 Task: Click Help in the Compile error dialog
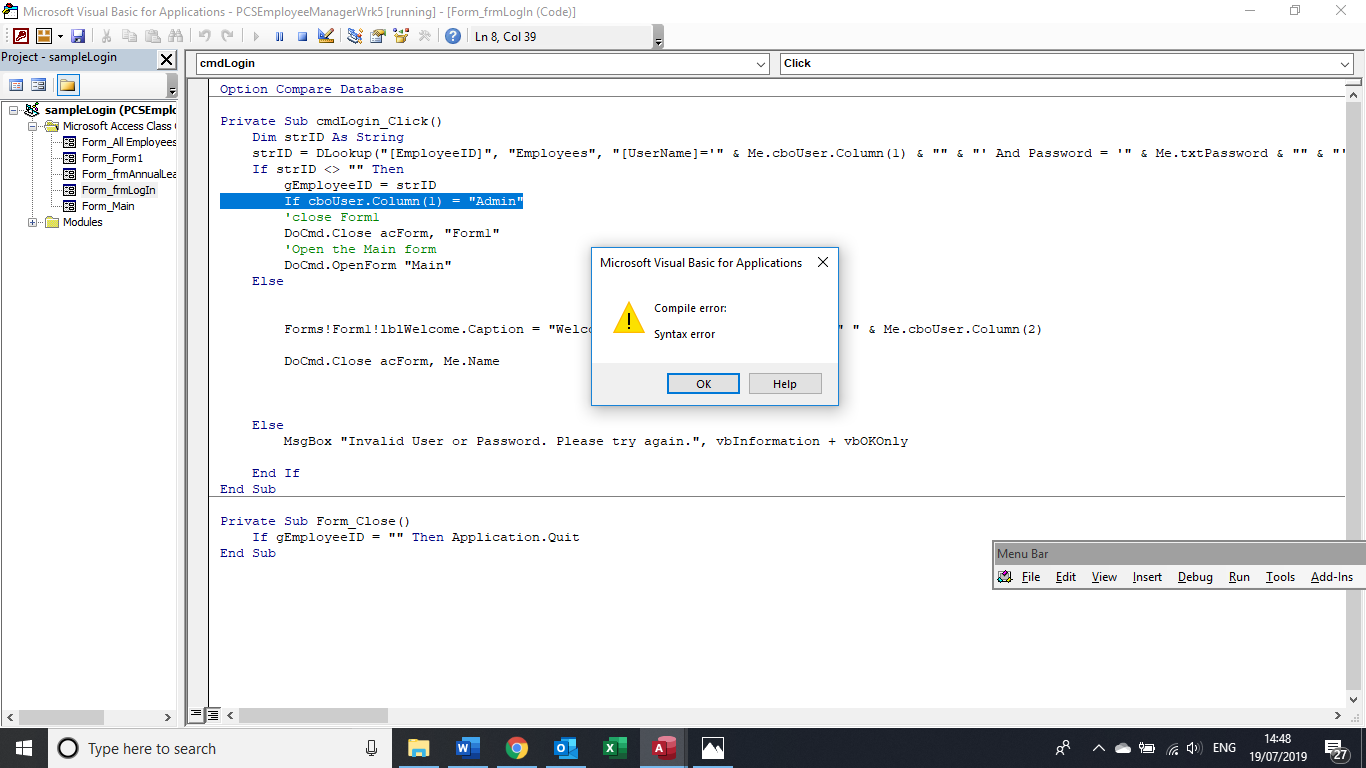click(x=785, y=384)
